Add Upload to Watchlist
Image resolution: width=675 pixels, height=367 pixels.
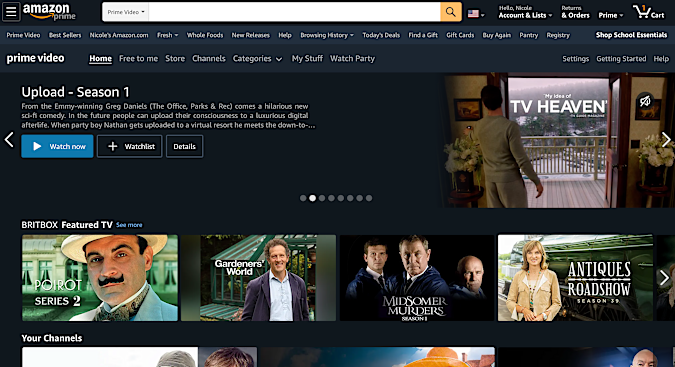(x=130, y=146)
